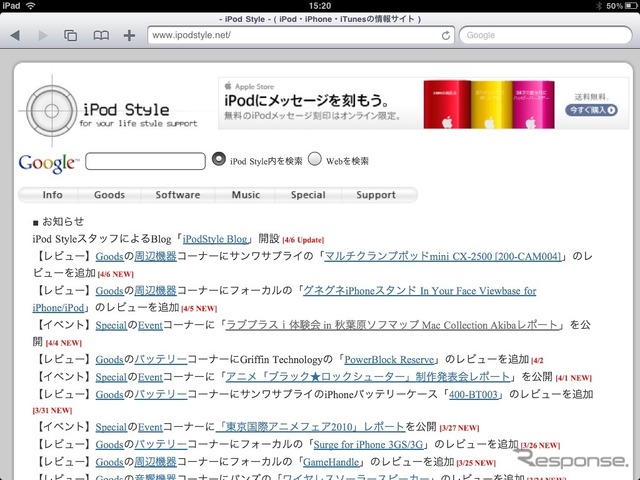Click 'Special' link in the ラブプラス row
The image size is (640, 480).
coord(111,325)
